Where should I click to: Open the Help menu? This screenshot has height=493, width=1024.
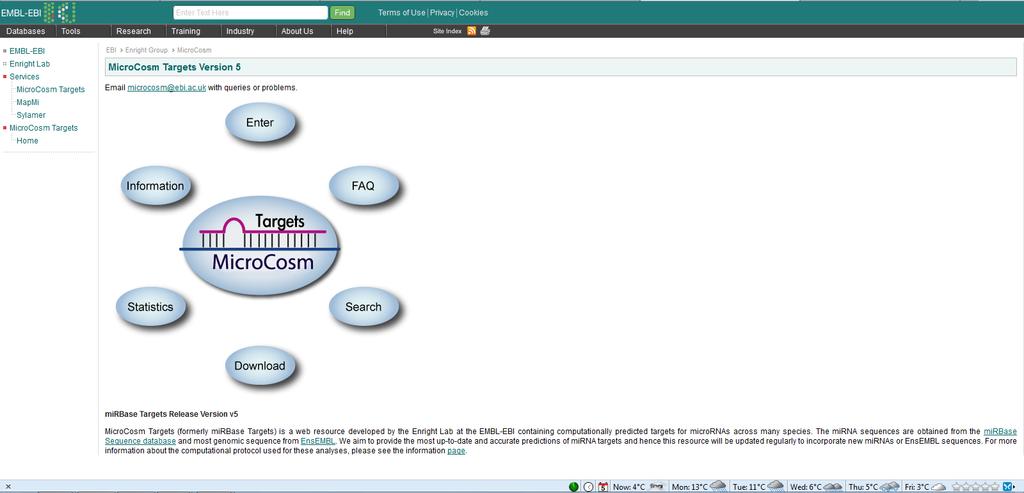coord(345,31)
